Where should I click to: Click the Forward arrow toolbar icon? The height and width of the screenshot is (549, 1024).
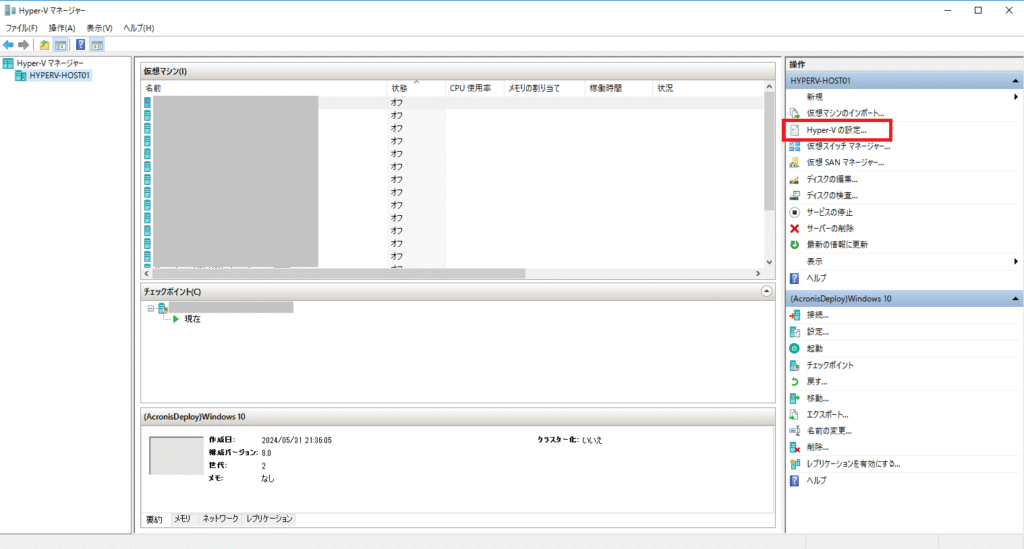(24, 45)
